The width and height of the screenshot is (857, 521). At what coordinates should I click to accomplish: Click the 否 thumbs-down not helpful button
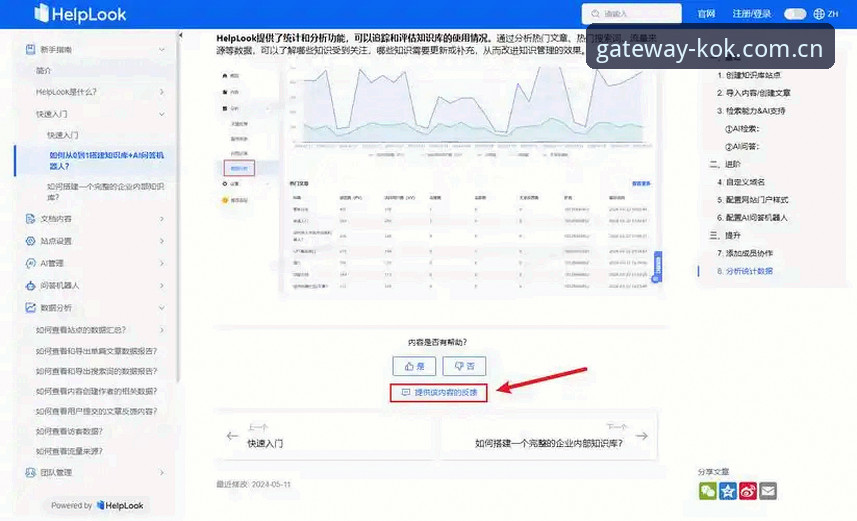tap(464, 366)
